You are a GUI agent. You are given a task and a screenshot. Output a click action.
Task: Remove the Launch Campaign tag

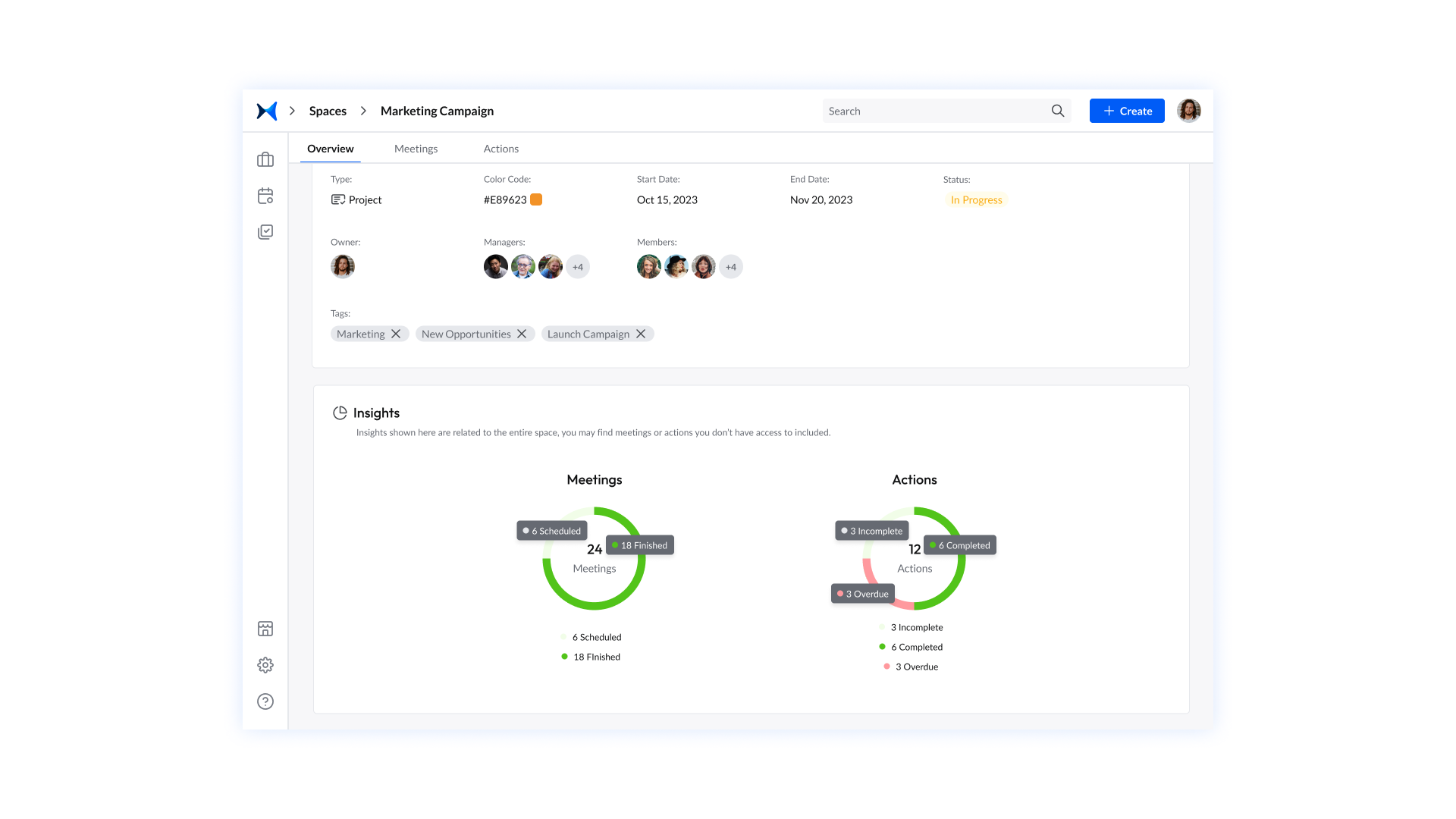pyautogui.click(x=641, y=334)
